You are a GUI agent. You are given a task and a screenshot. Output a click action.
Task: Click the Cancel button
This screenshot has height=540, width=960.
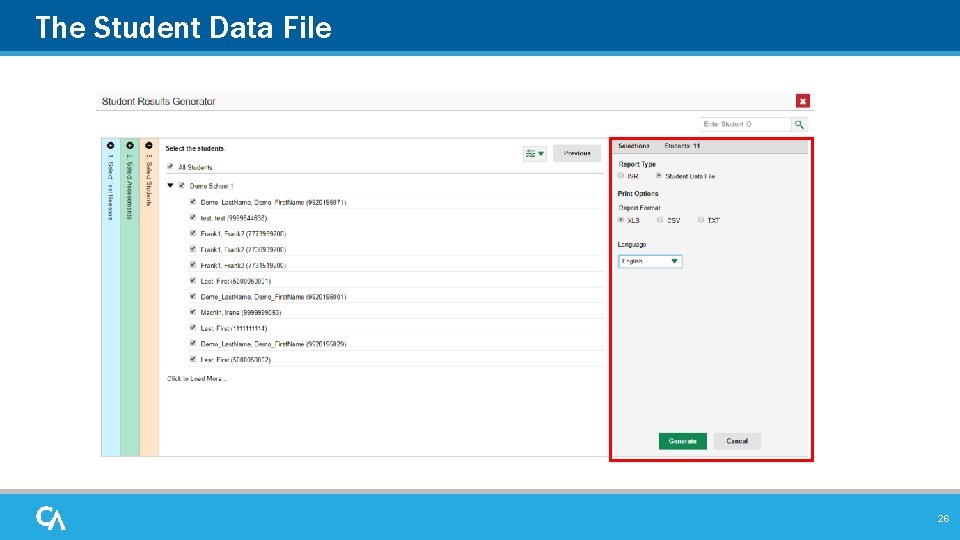pyautogui.click(x=737, y=441)
